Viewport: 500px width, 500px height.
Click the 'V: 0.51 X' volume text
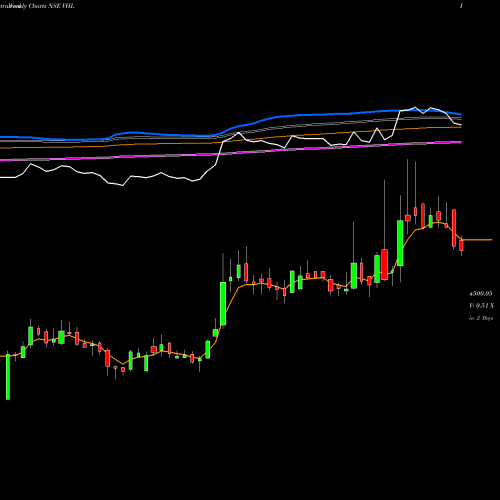(x=481, y=306)
